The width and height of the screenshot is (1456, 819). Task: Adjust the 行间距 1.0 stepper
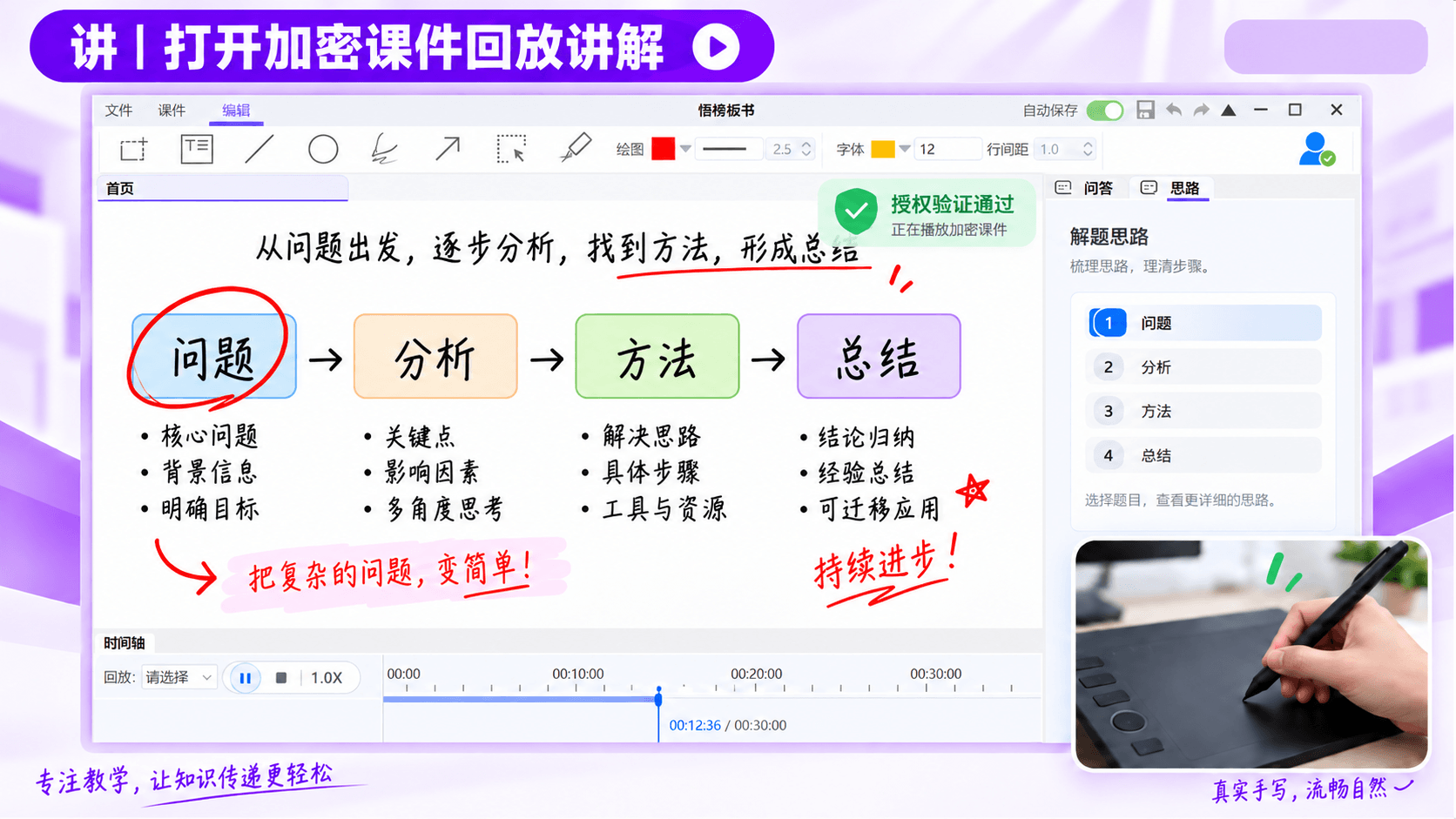1088,149
